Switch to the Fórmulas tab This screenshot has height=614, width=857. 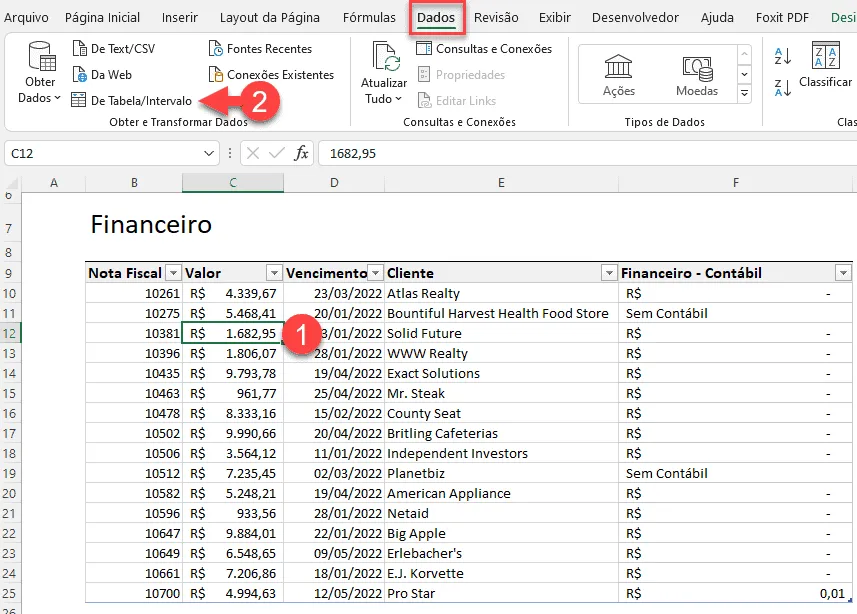pos(369,17)
